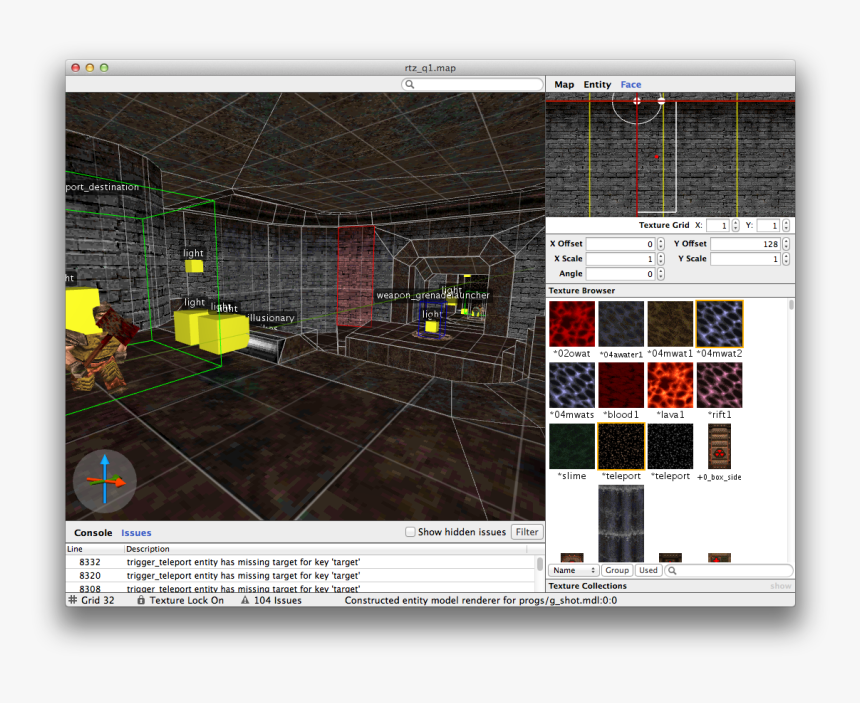This screenshot has height=703, width=860.
Task: Click the Grid 32 status entry
Action: (91, 600)
